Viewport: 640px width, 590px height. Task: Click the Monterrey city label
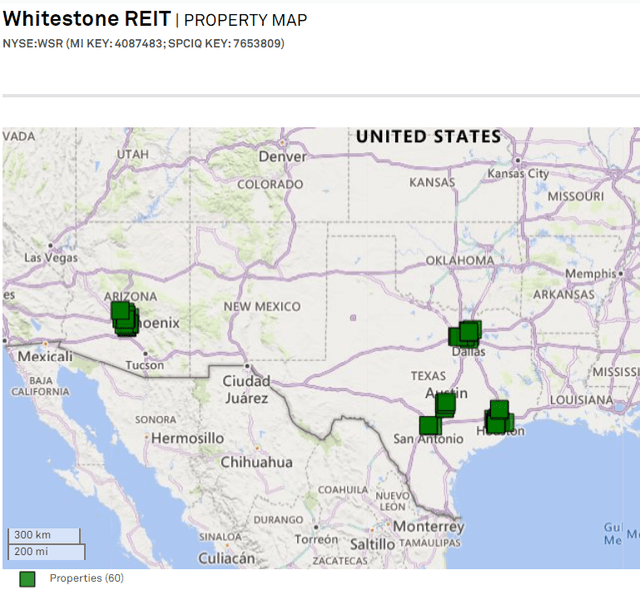pyautogui.click(x=429, y=526)
